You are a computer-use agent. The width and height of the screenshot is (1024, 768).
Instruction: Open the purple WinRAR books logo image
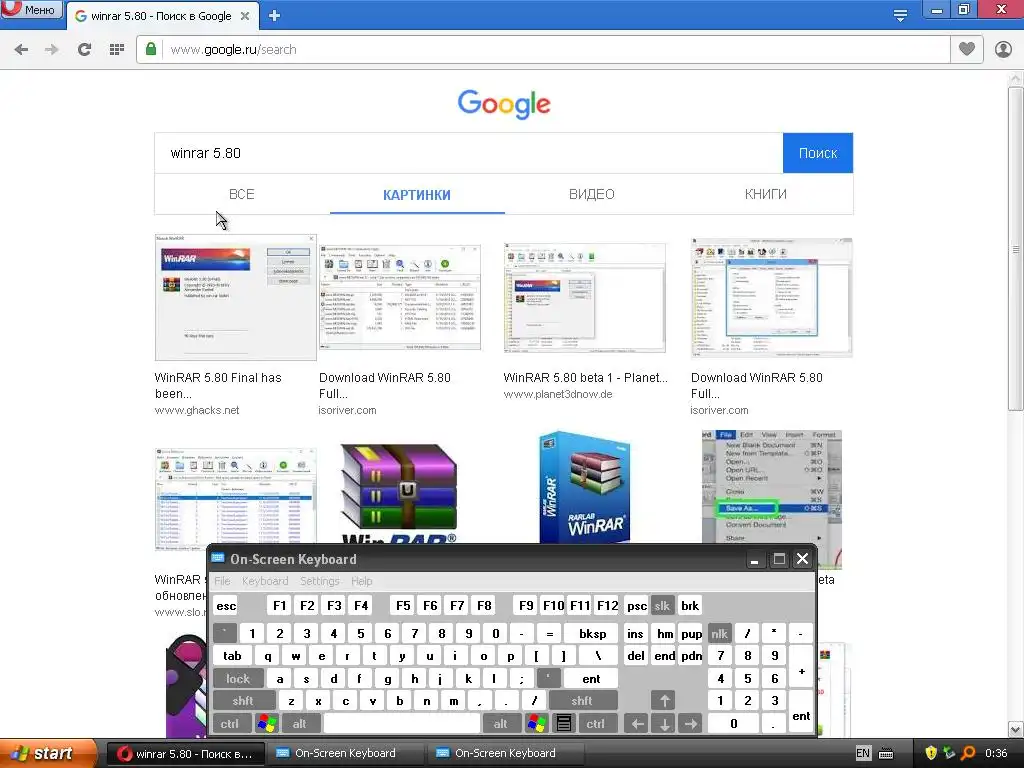pyautogui.click(x=399, y=493)
